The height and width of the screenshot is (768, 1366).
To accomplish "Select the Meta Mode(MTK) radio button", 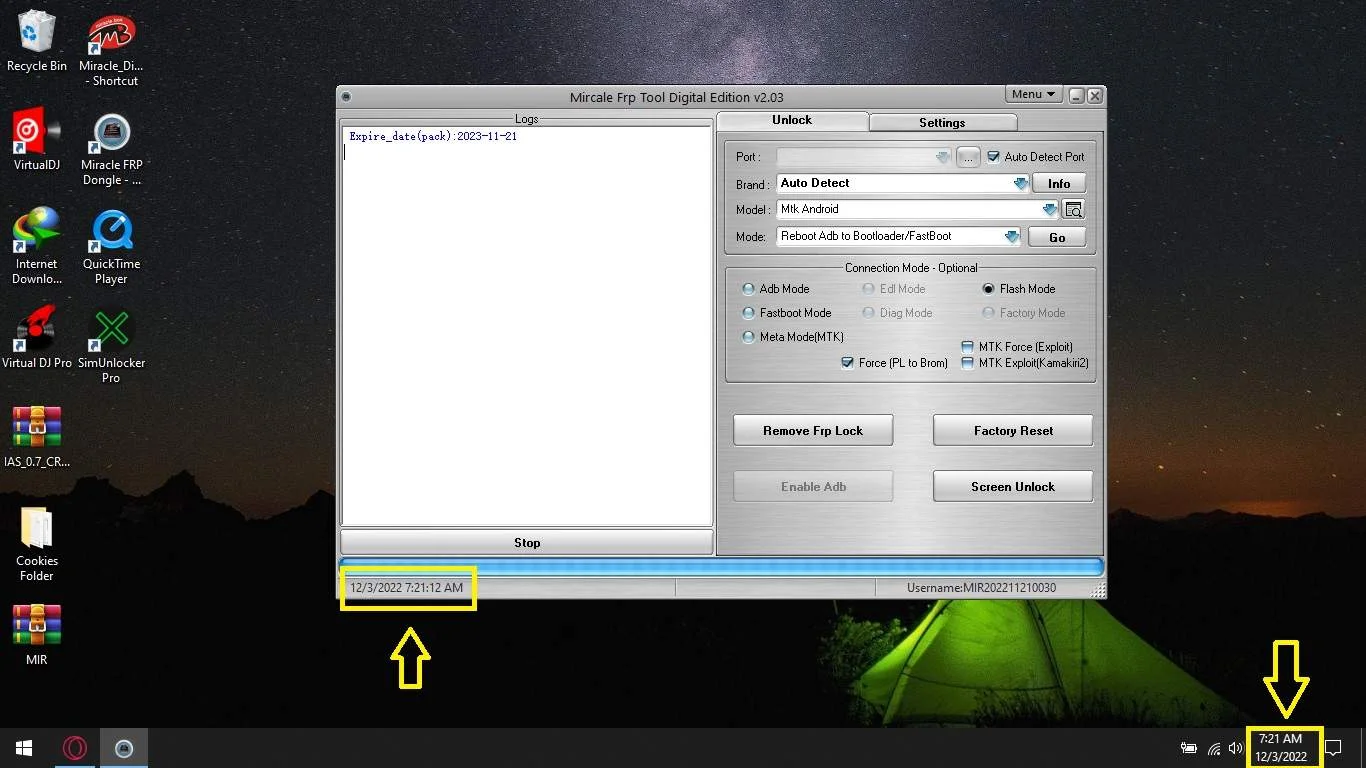I will click(748, 337).
